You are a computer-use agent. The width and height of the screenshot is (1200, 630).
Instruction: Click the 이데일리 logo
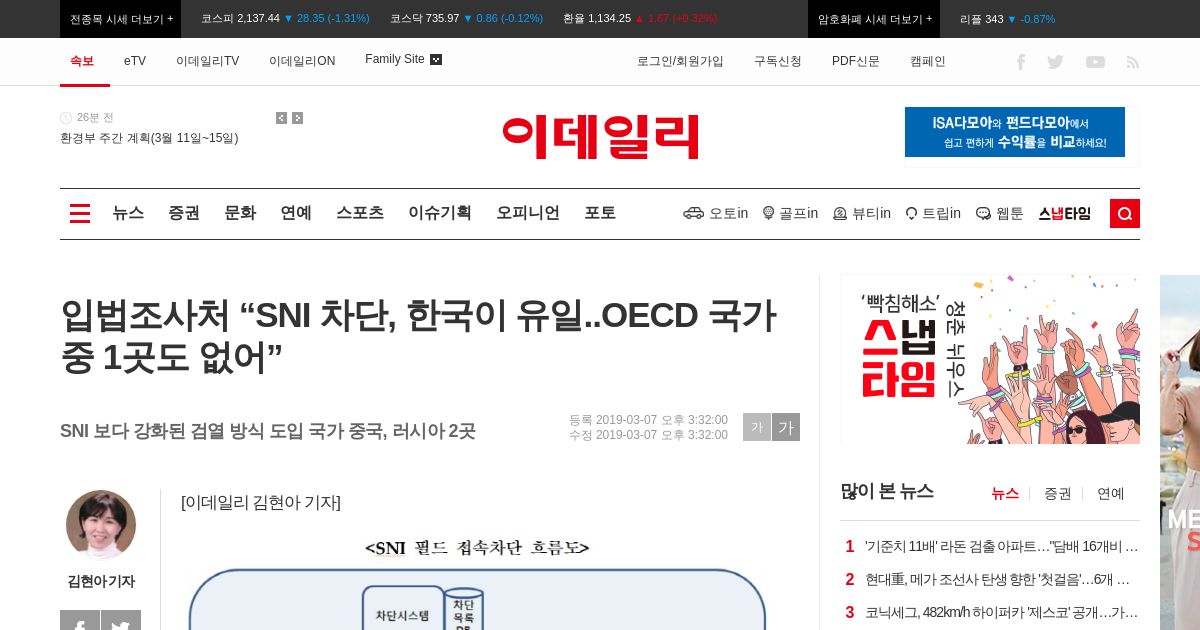pos(600,137)
